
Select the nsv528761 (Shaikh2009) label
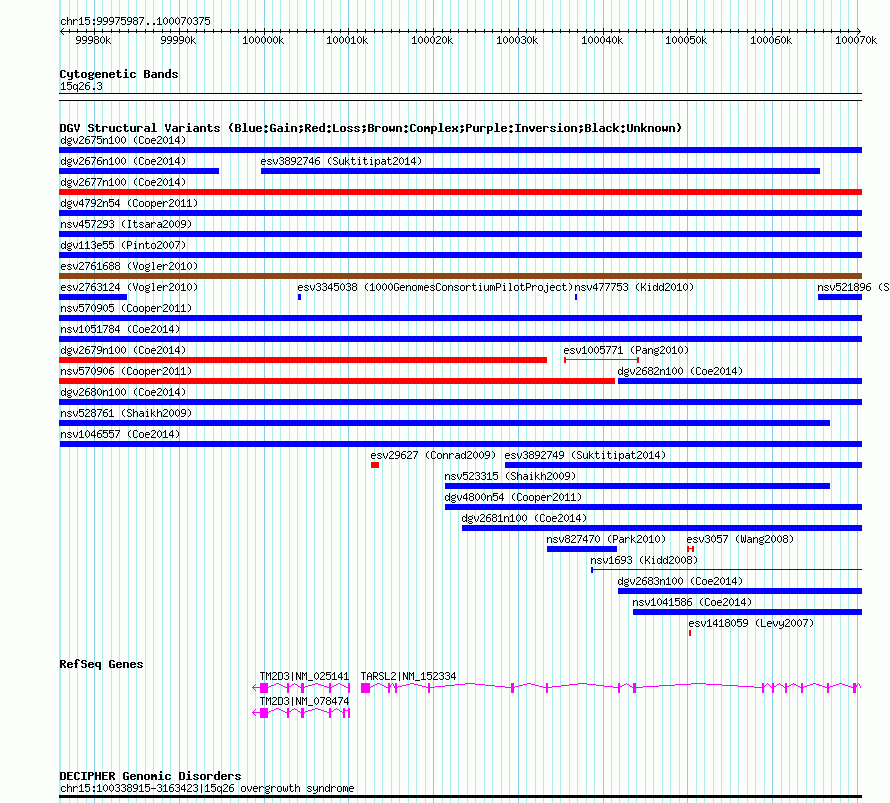(126, 413)
